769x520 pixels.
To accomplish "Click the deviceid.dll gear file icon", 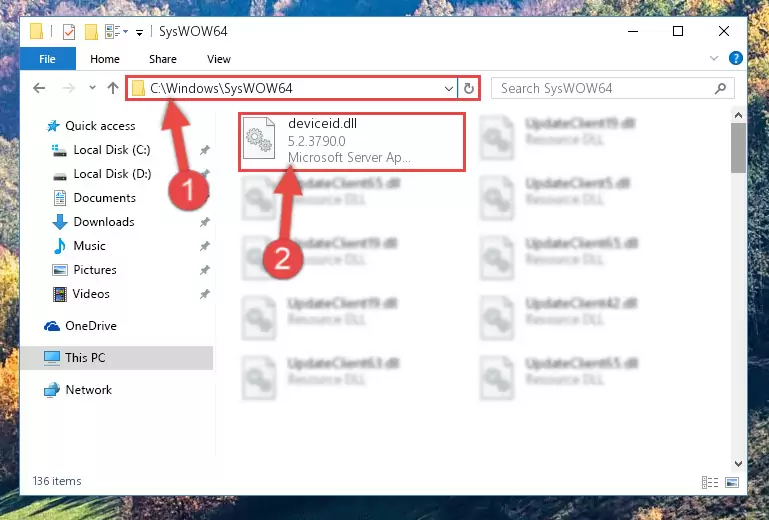I will [x=259, y=138].
